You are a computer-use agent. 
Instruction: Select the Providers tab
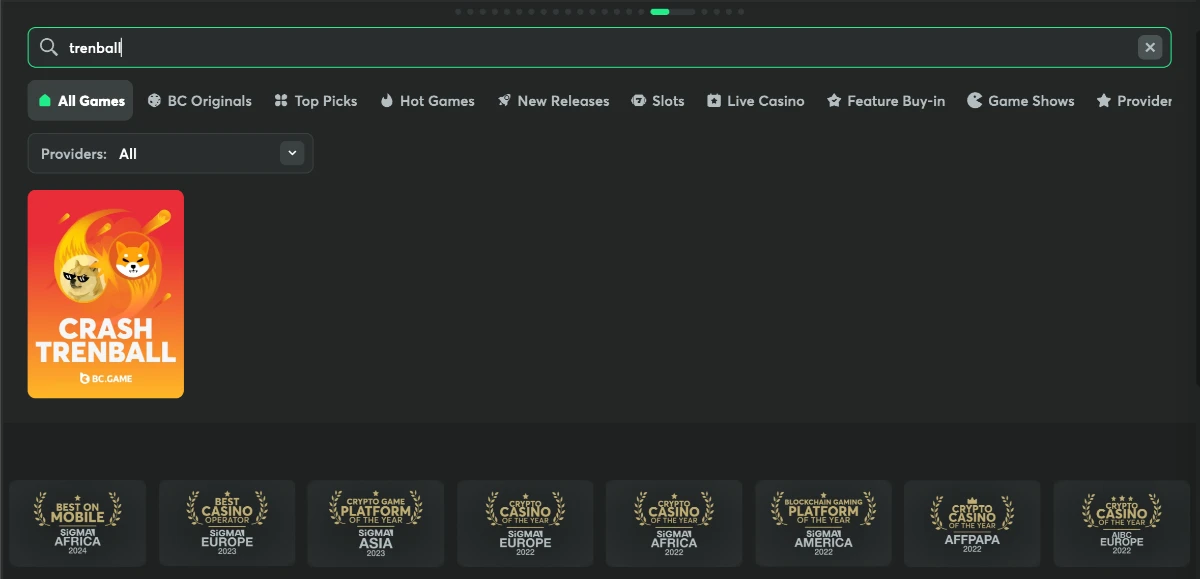coord(1134,101)
